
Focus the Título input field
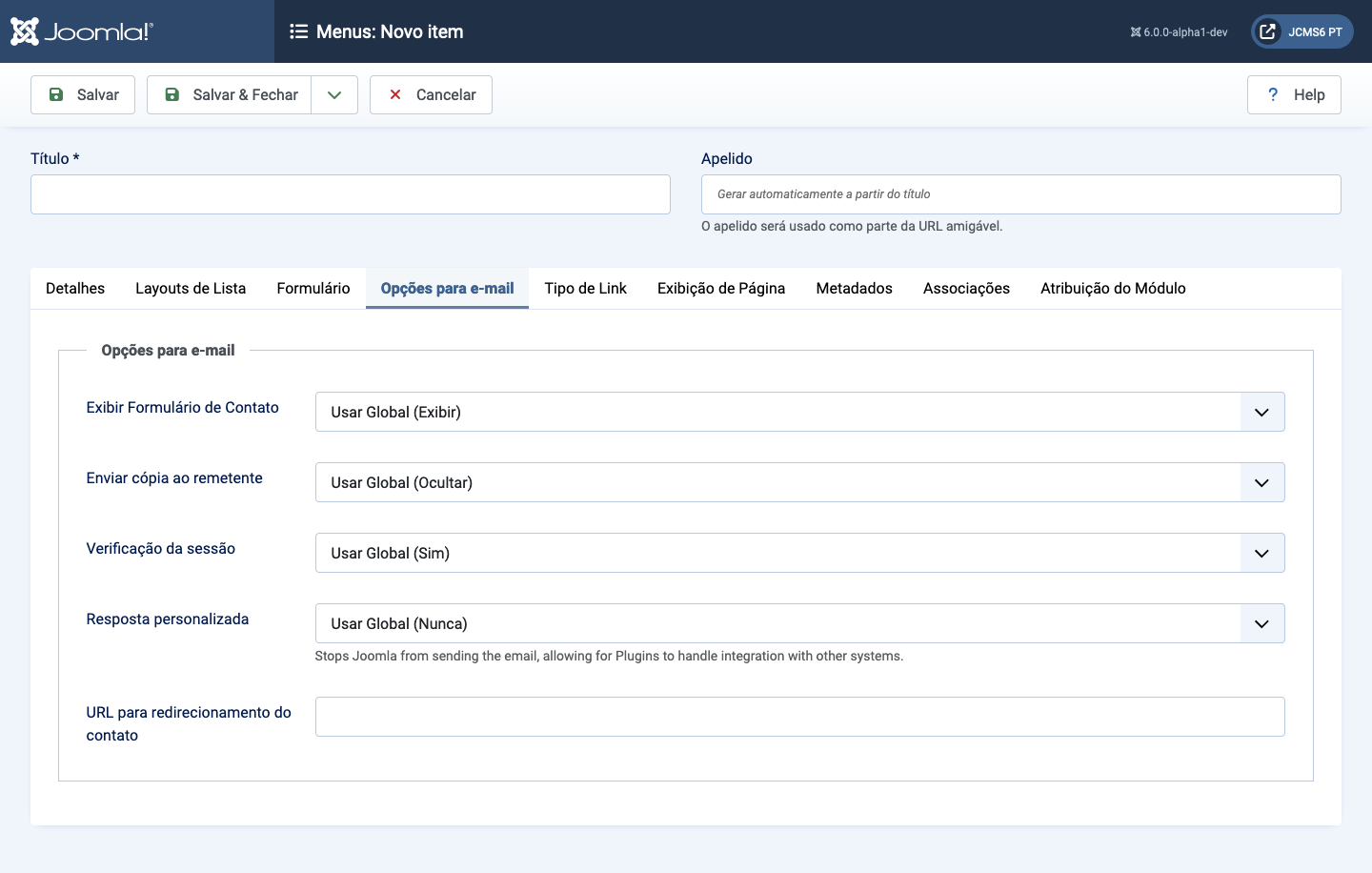[x=351, y=194]
